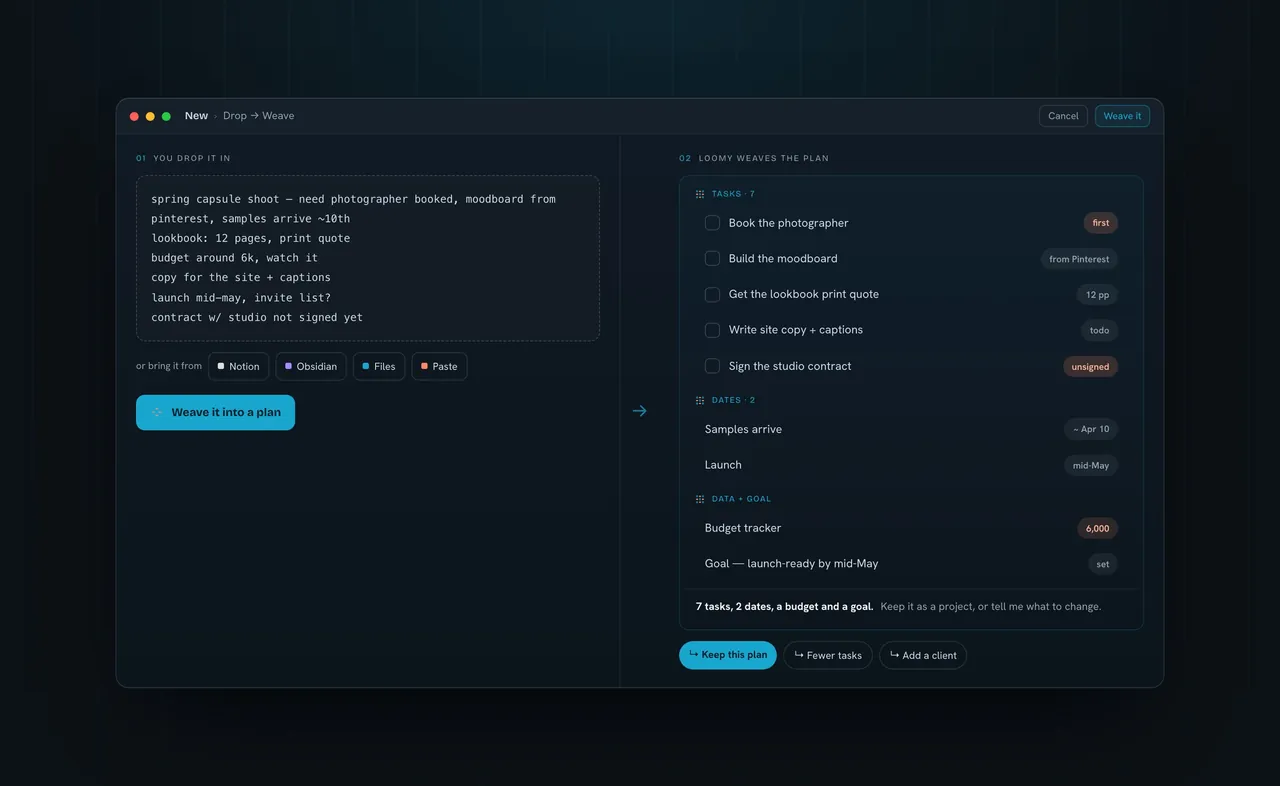Image resolution: width=1280 pixels, height=786 pixels.
Task: Click the ~ Apr 10 date tag
Action: click(1091, 429)
